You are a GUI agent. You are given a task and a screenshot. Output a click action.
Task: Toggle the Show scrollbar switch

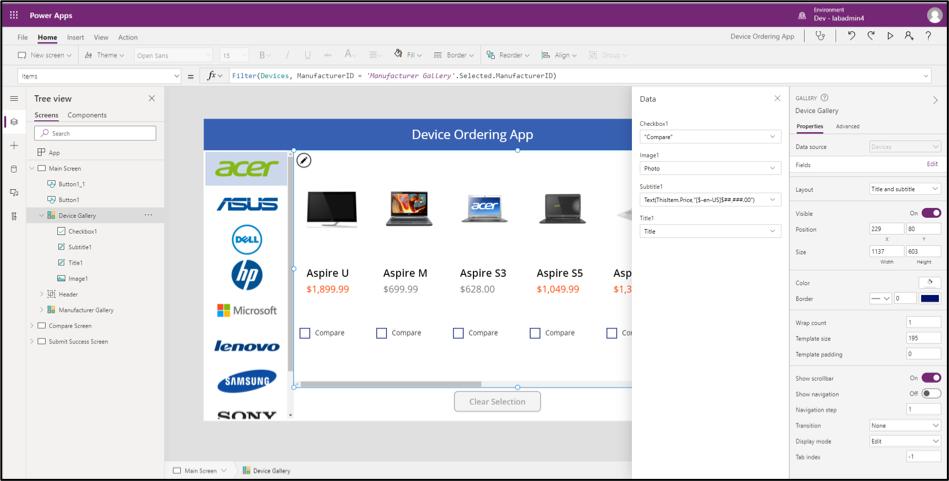[931, 378]
